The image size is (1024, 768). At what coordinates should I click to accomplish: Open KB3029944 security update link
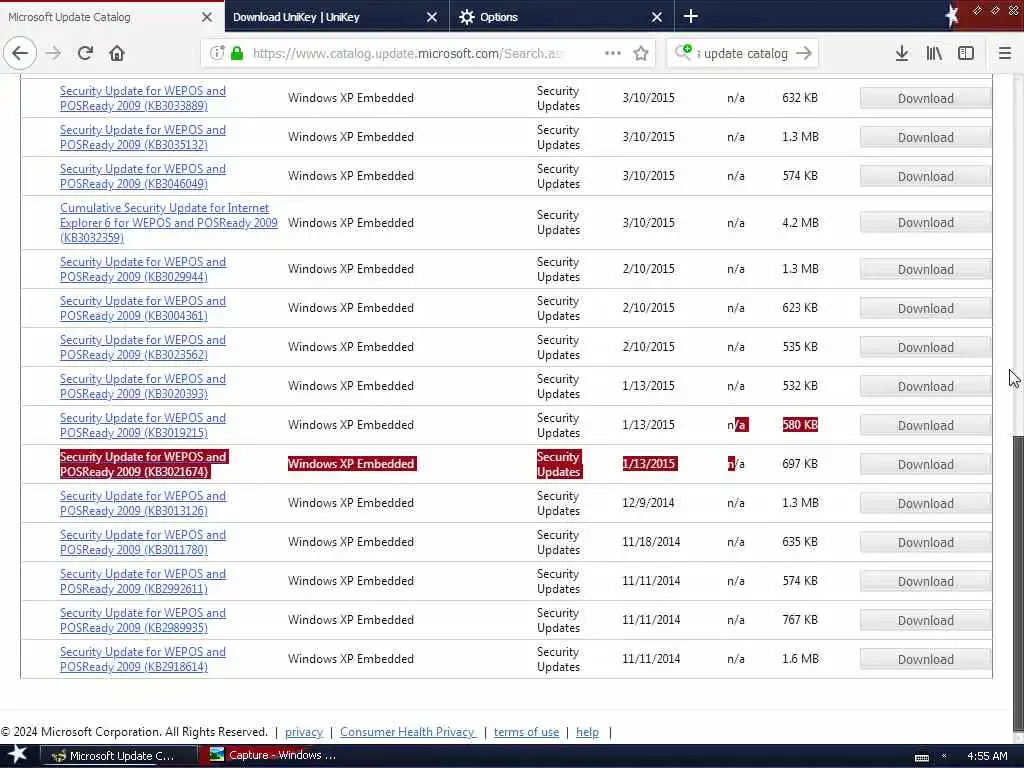tap(142, 269)
